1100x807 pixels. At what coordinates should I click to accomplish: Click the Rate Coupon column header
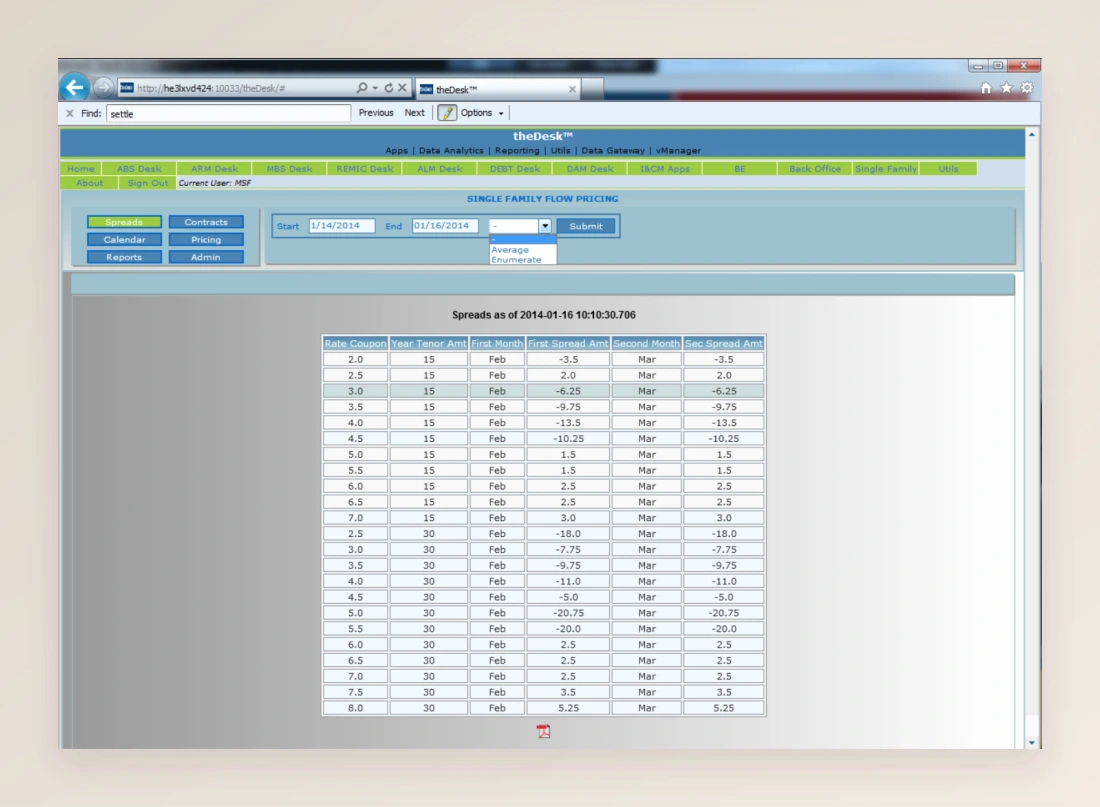pos(355,343)
